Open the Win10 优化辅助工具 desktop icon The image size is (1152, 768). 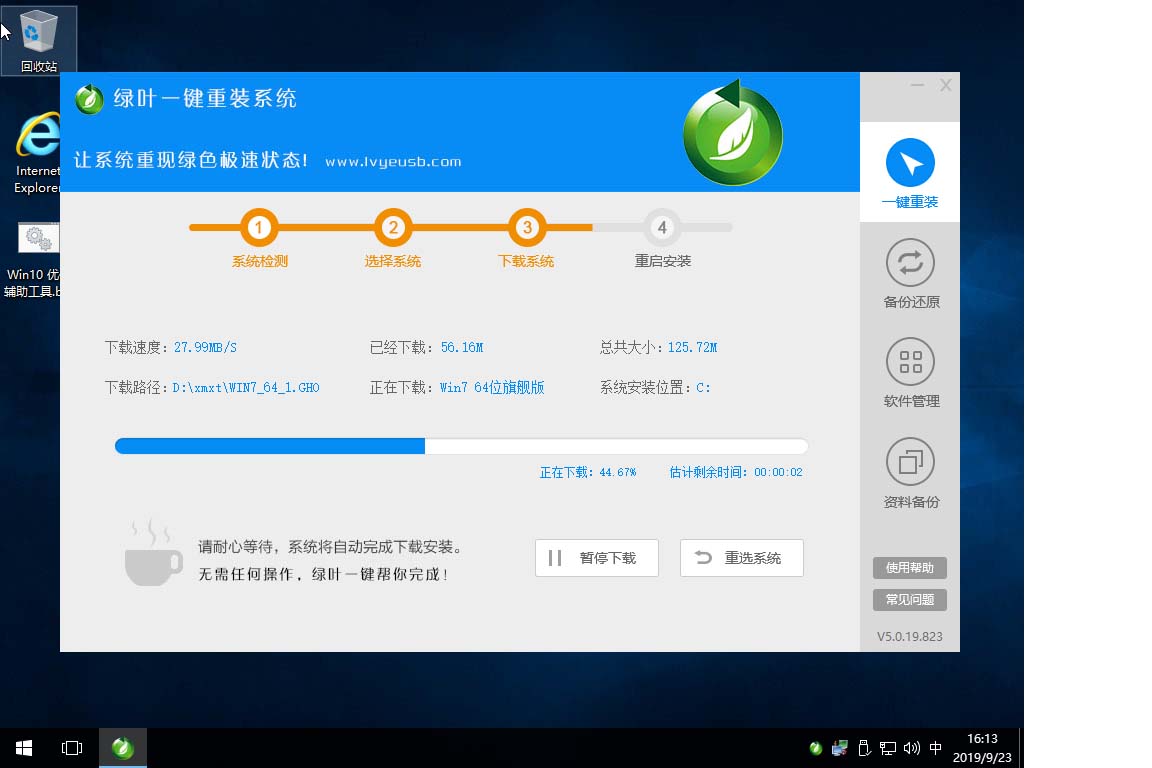32,260
